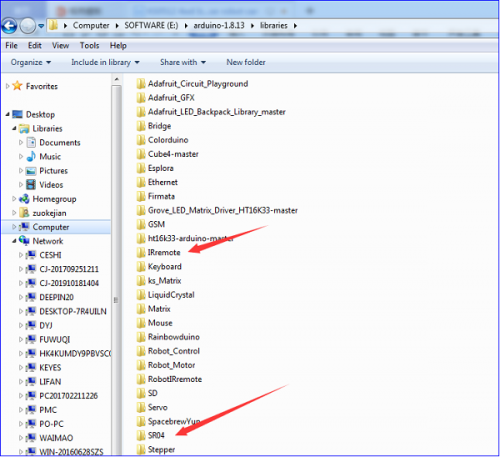Screen dimensions: 500x457
Task: Select PC201702211226 in network list
Action: point(69,396)
